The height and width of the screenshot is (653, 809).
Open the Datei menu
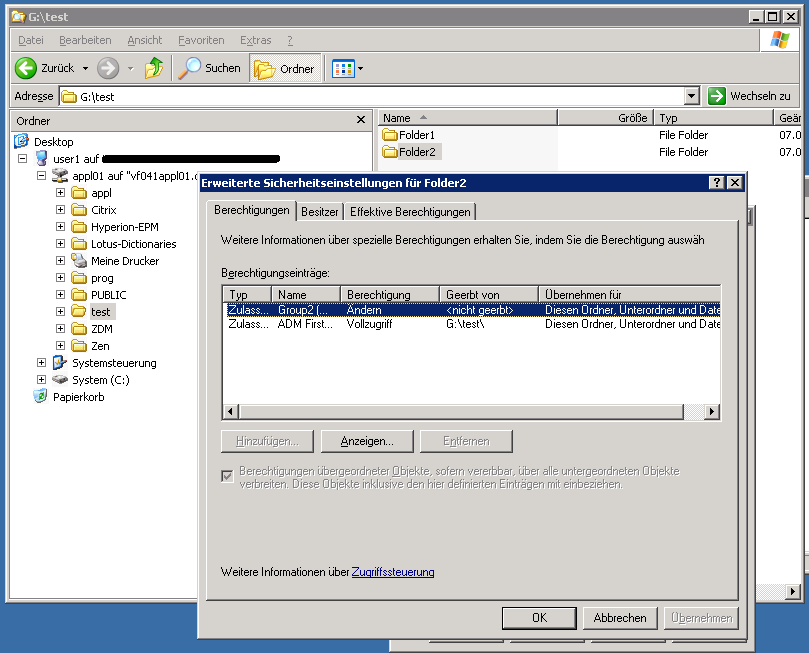point(31,40)
